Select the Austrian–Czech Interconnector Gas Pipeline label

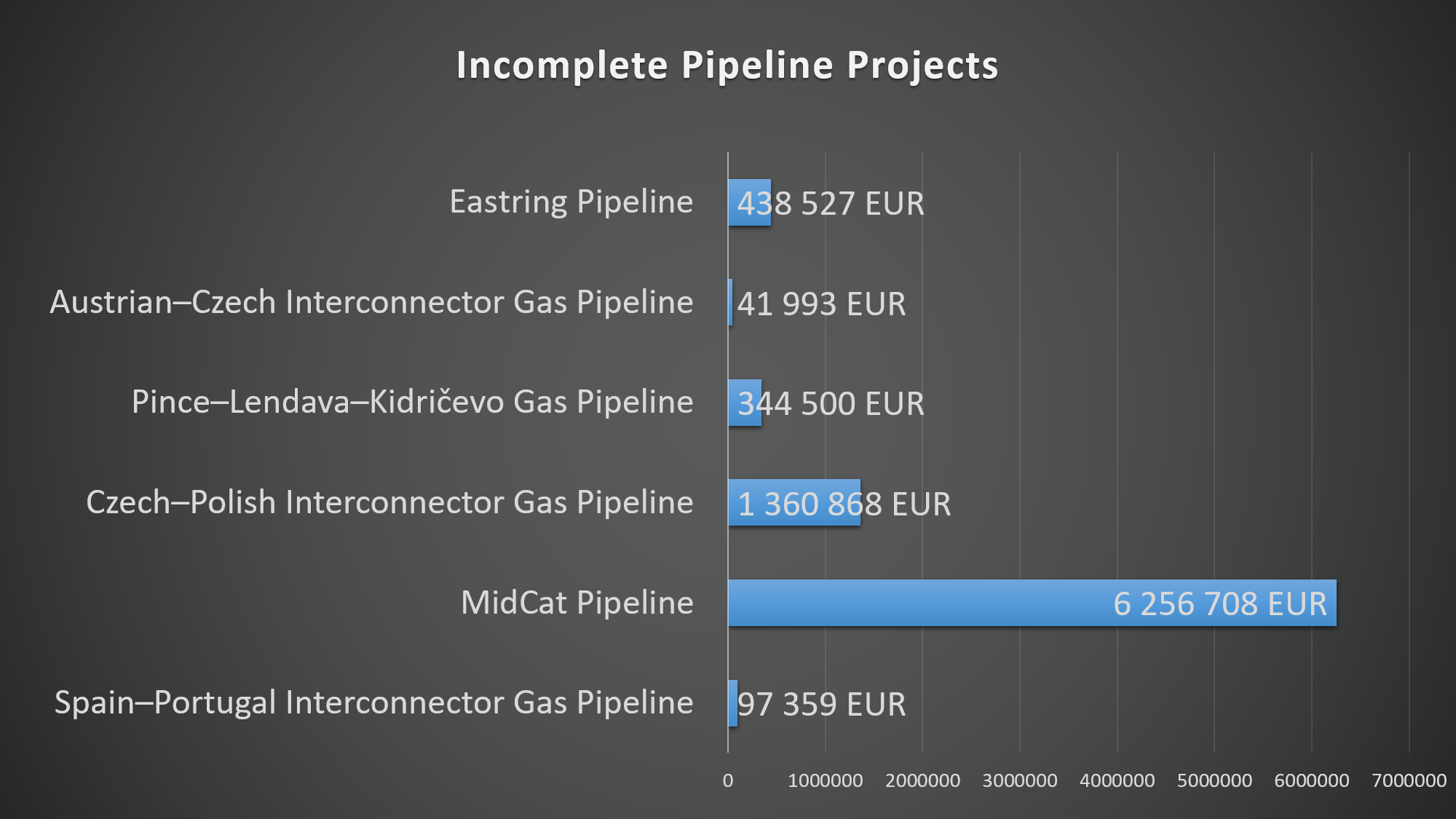372,302
